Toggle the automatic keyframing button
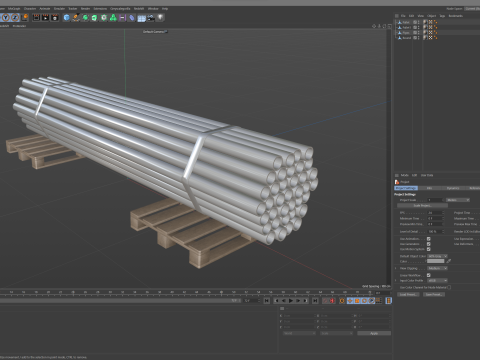The height and width of the screenshot is (360, 480). tap(332, 301)
